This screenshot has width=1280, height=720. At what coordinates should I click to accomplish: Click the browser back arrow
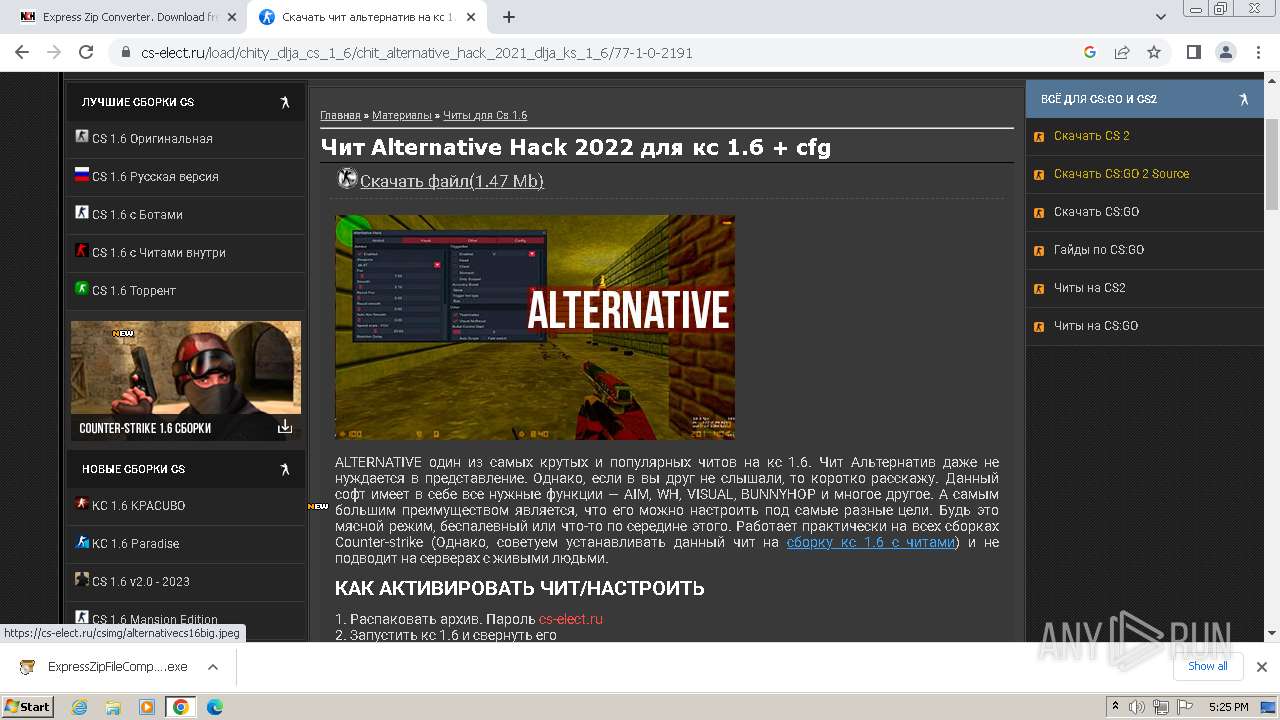(x=21, y=52)
